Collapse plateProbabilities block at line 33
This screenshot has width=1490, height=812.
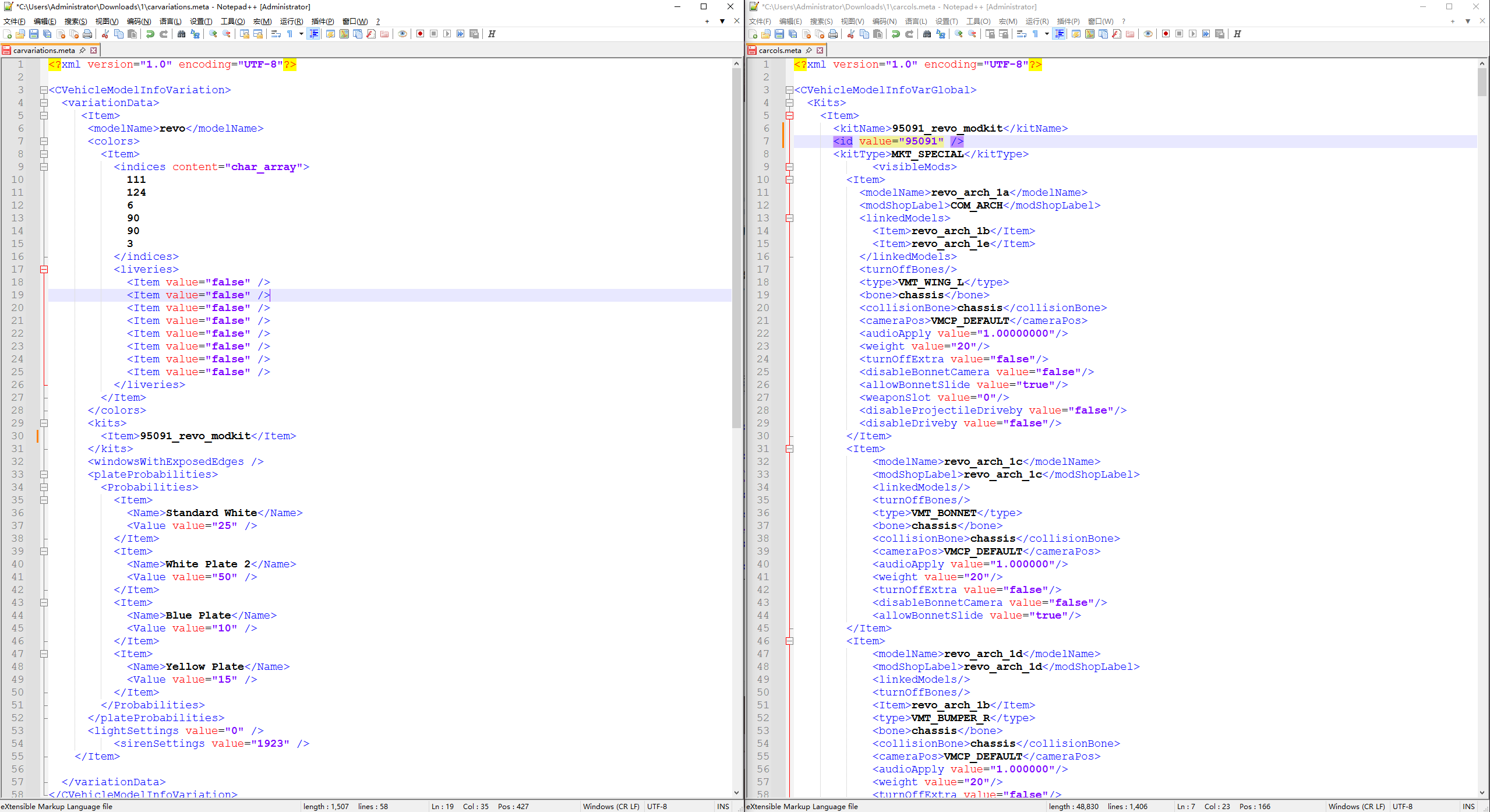pyautogui.click(x=44, y=475)
